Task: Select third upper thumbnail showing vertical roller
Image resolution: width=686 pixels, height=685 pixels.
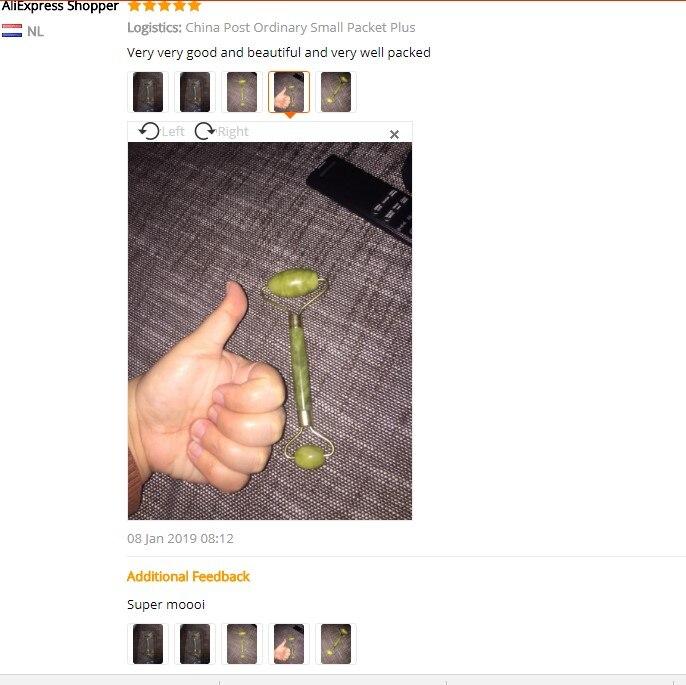Action: click(x=242, y=92)
